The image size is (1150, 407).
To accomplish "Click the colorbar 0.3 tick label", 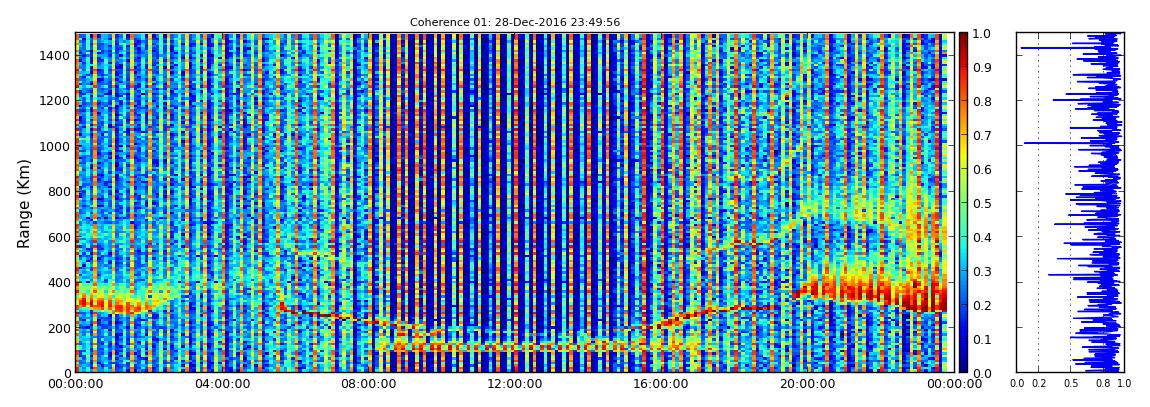I will (x=981, y=271).
